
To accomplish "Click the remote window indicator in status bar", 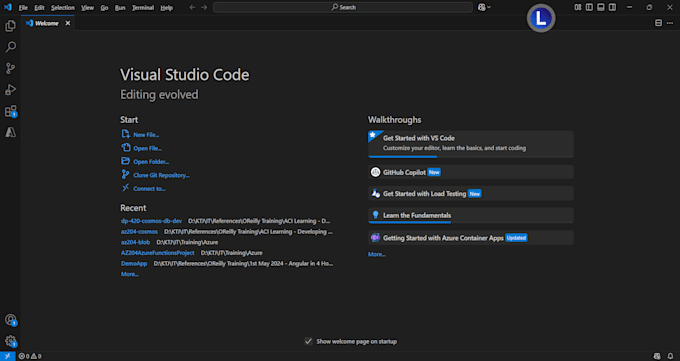I will pyautogui.click(x=7, y=356).
